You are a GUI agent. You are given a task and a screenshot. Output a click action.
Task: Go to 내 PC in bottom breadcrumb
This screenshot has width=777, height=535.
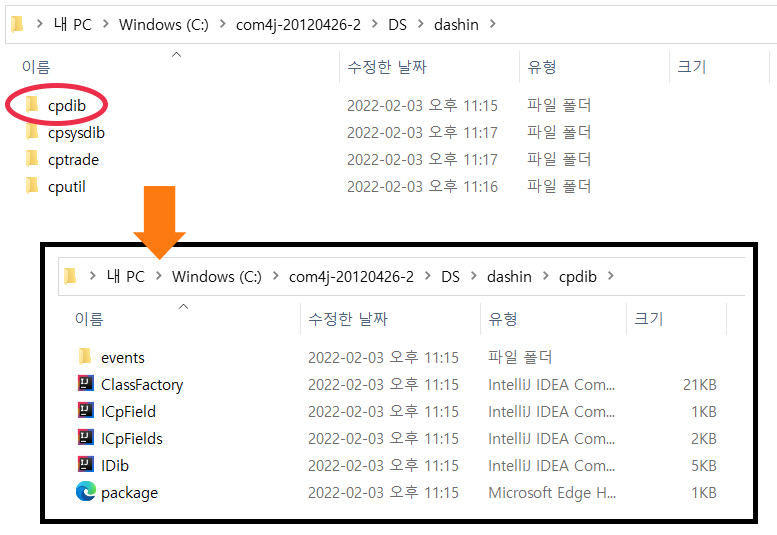tap(126, 276)
